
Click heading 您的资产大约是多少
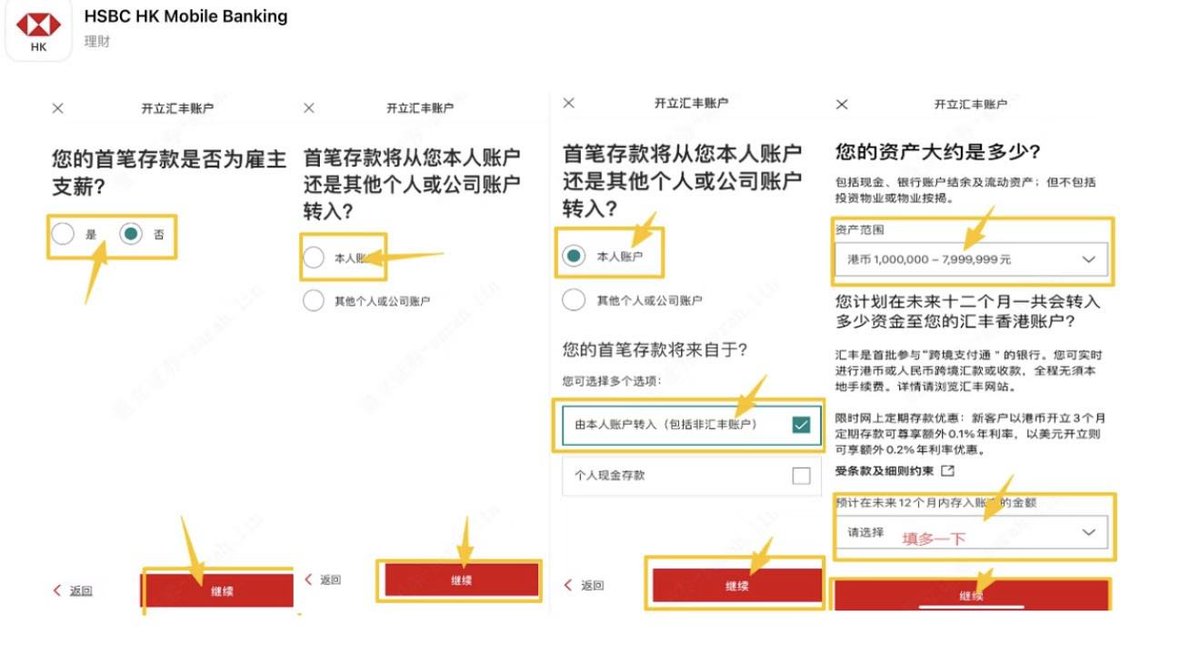[x=938, y=152]
